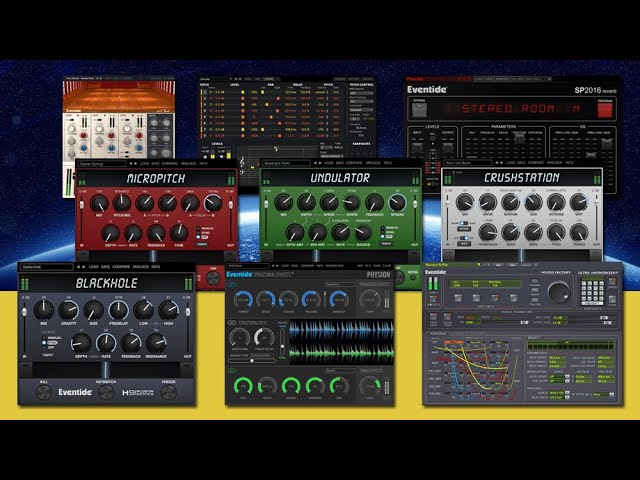640x480 pixels.
Task: Open LOAD in the MicroPitch toolbar
Action: click(144, 164)
